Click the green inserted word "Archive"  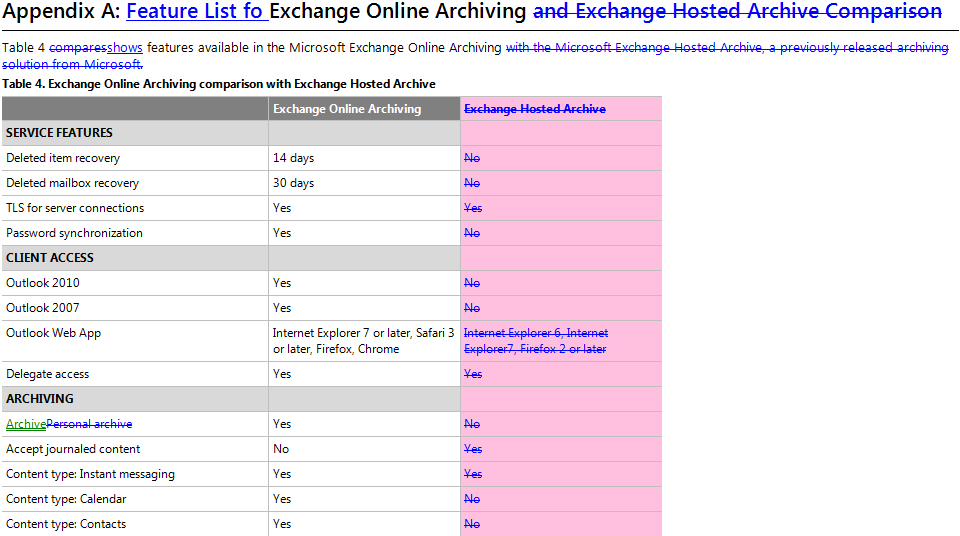[26, 424]
